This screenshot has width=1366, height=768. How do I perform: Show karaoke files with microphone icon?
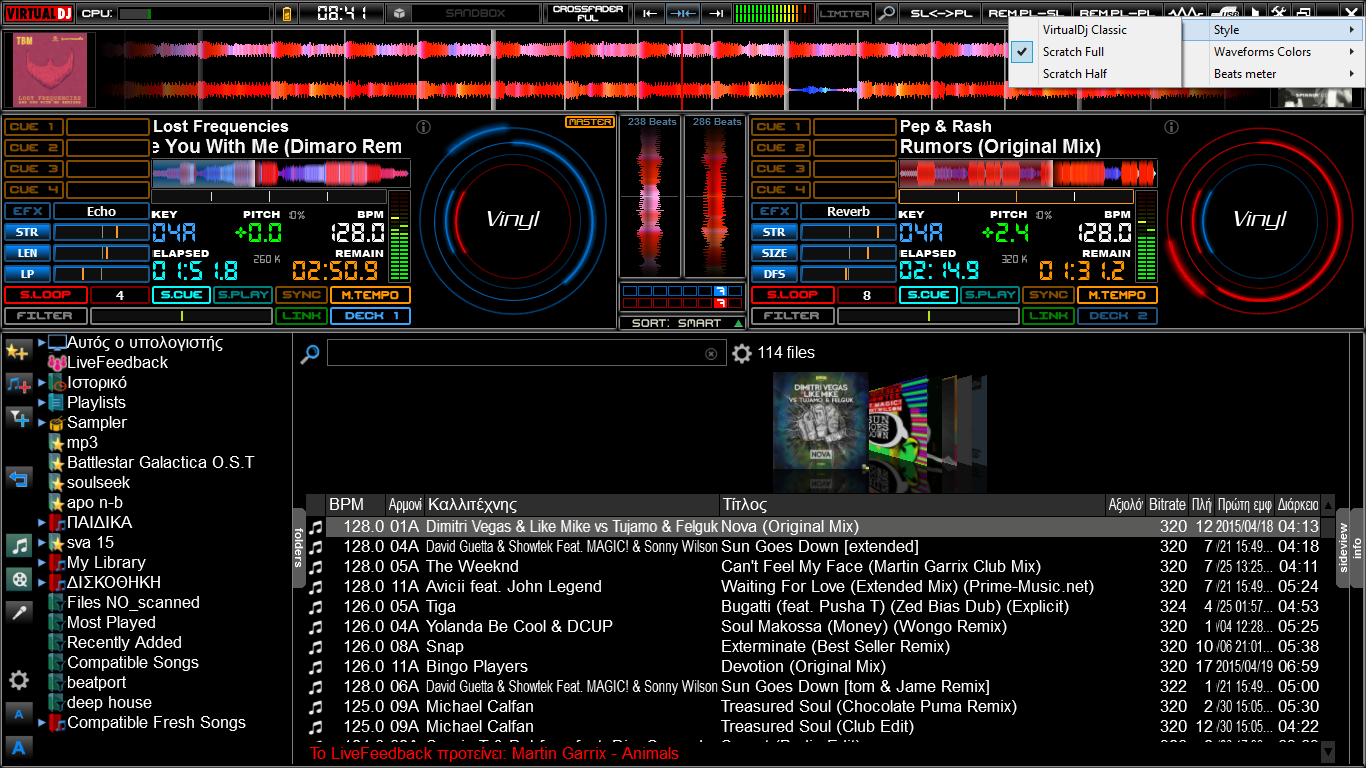(18, 611)
